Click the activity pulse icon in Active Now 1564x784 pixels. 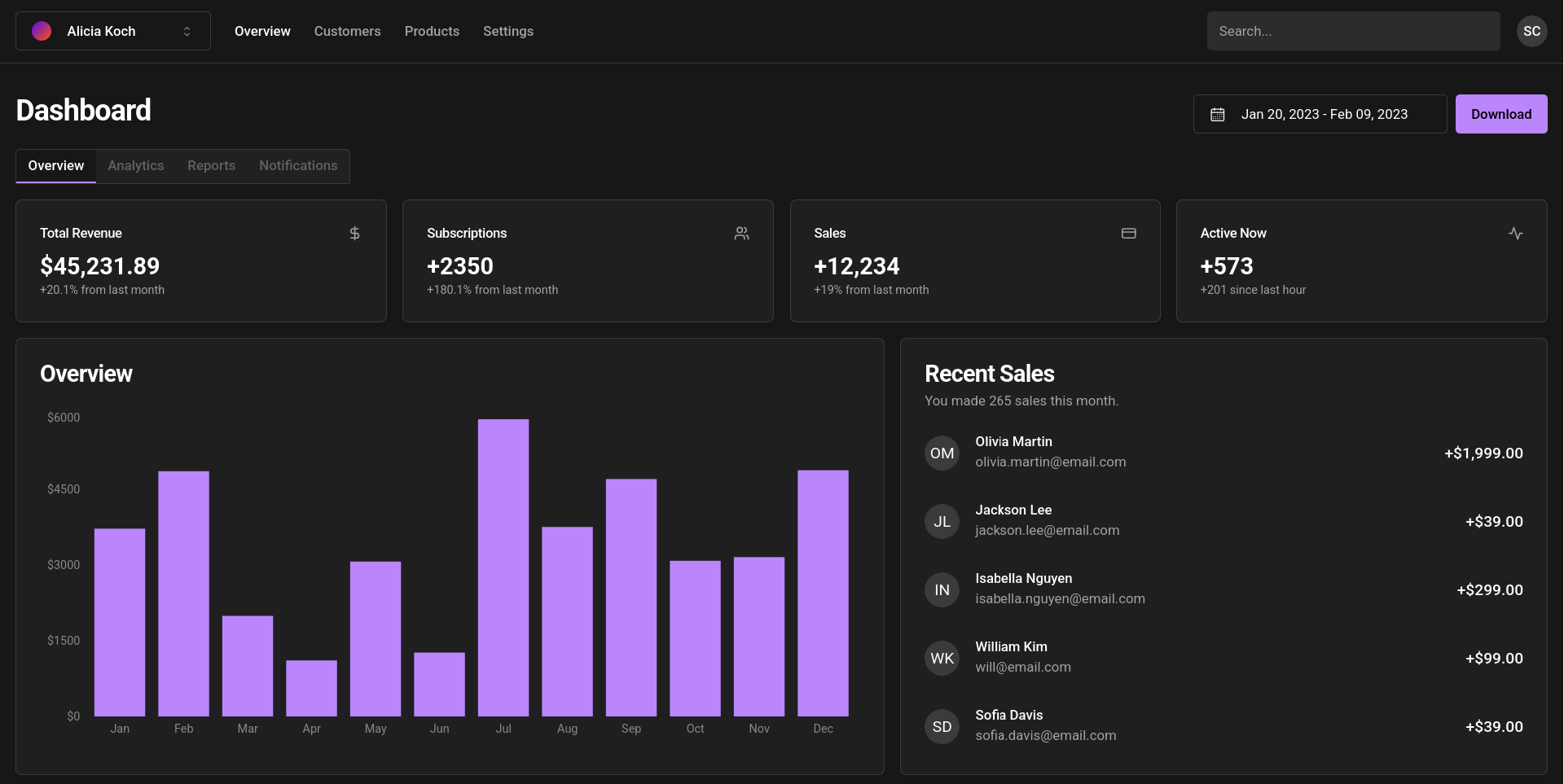(1515, 234)
